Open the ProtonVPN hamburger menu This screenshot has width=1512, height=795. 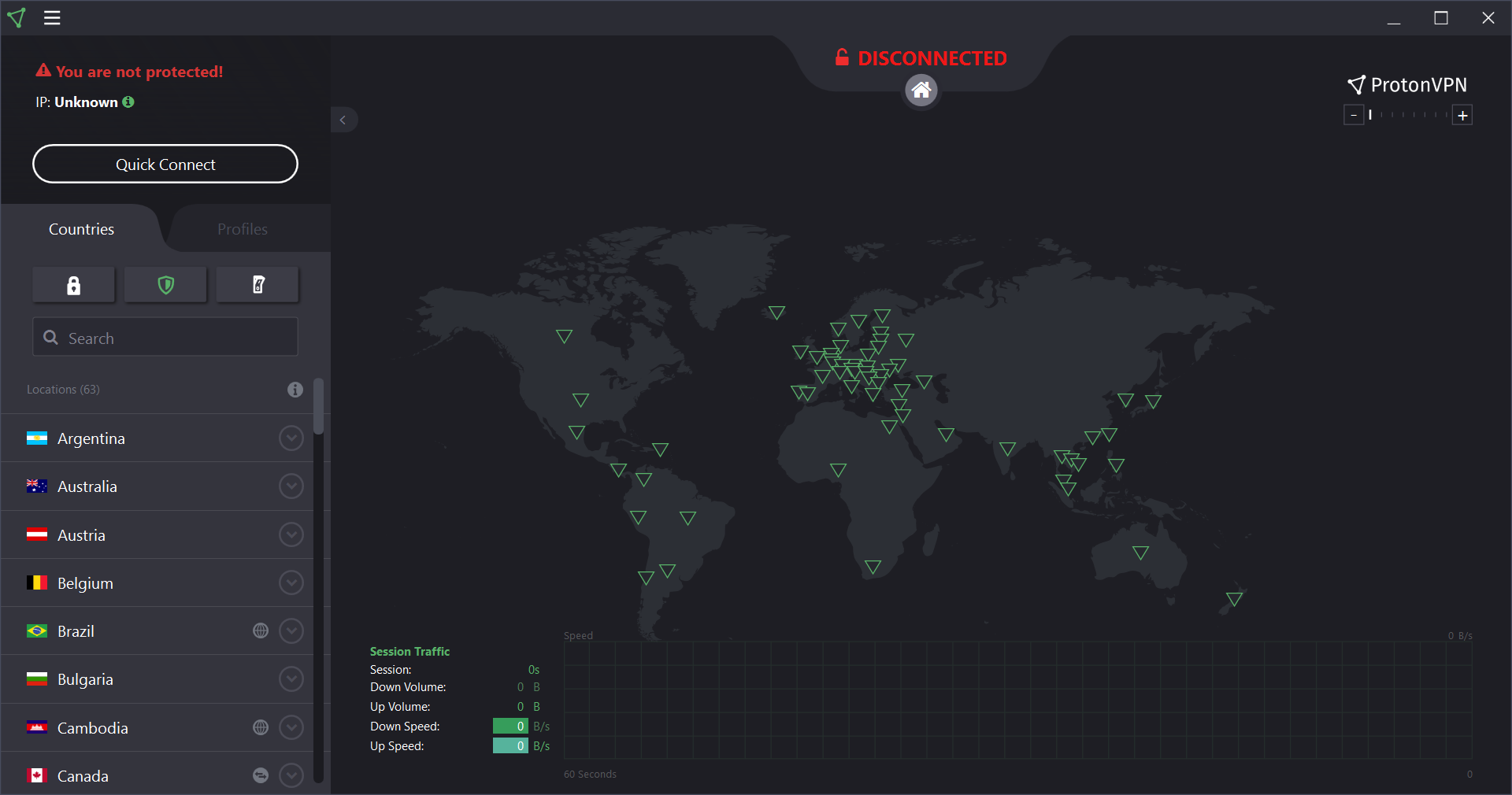(51, 17)
